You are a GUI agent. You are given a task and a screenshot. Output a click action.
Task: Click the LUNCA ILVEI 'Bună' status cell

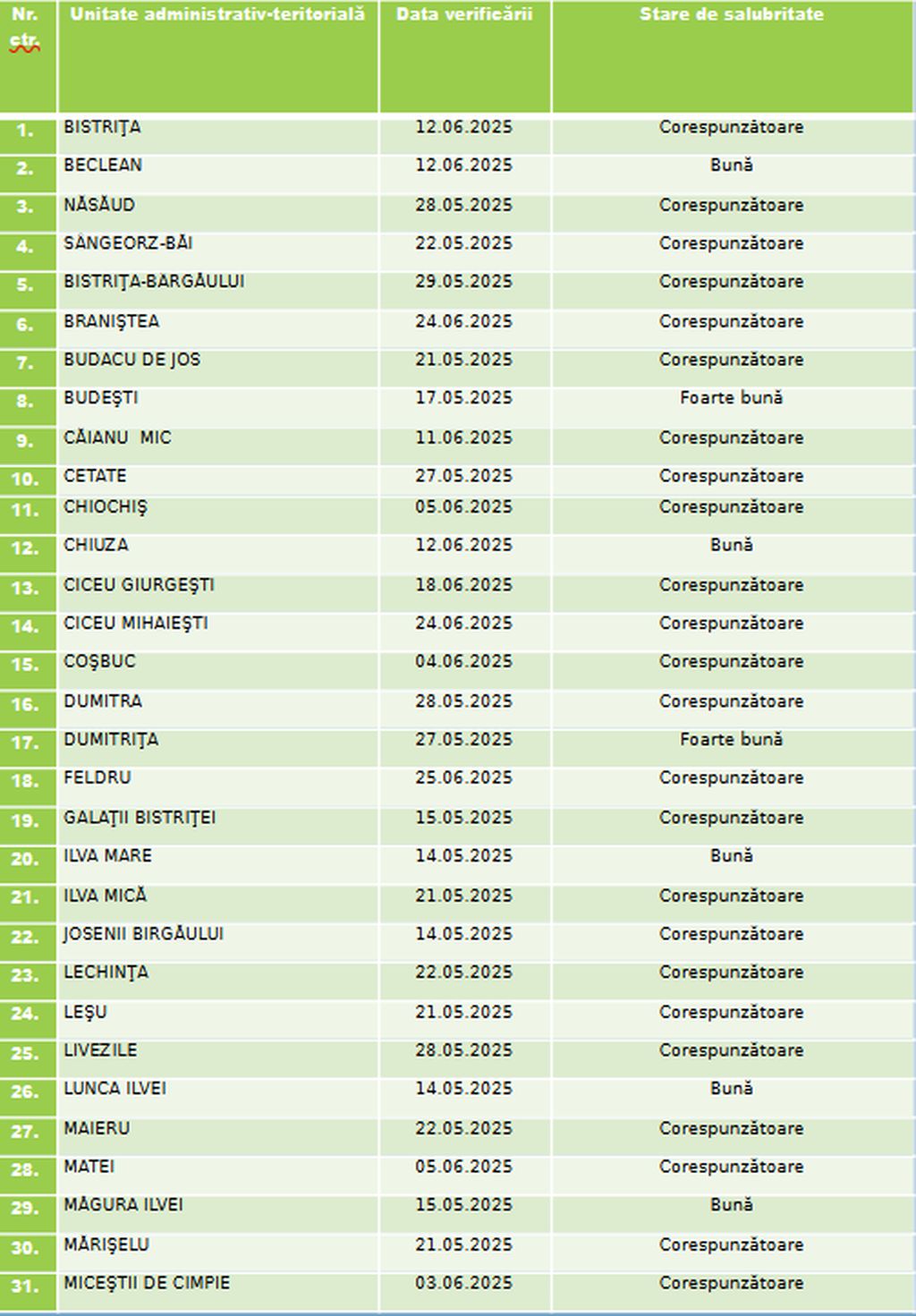[731, 1089]
